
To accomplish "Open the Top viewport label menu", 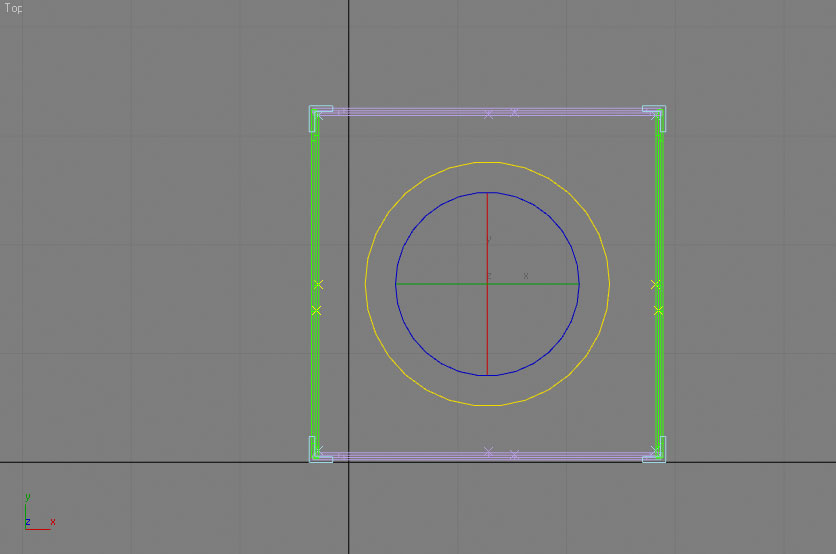I will click(x=13, y=9).
